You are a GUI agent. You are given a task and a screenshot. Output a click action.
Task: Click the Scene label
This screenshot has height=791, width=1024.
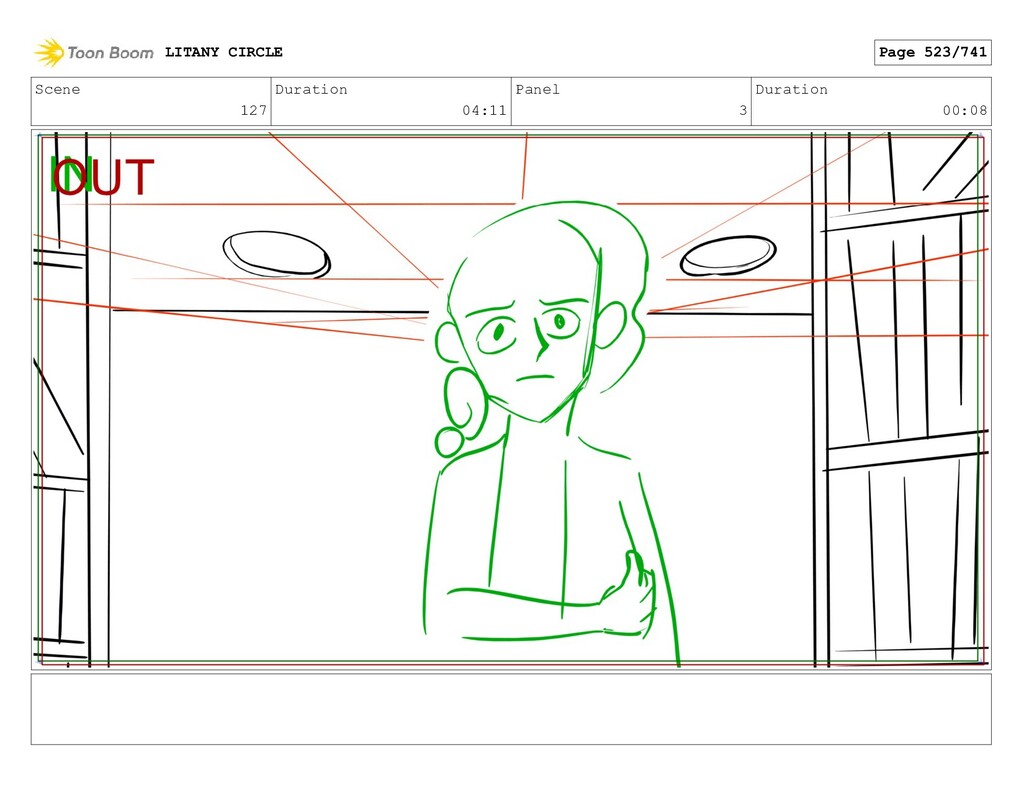pyautogui.click(x=57, y=89)
